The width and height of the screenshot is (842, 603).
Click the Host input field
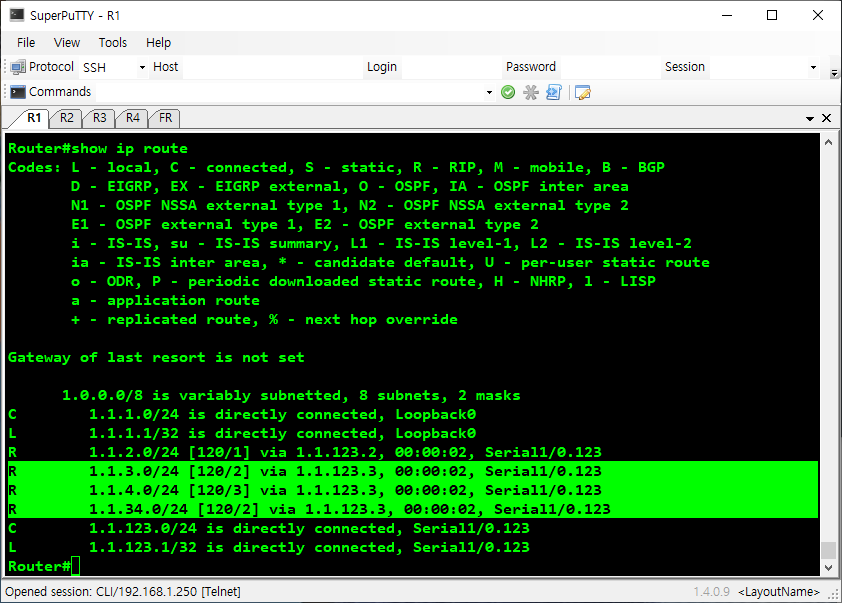(x=273, y=67)
